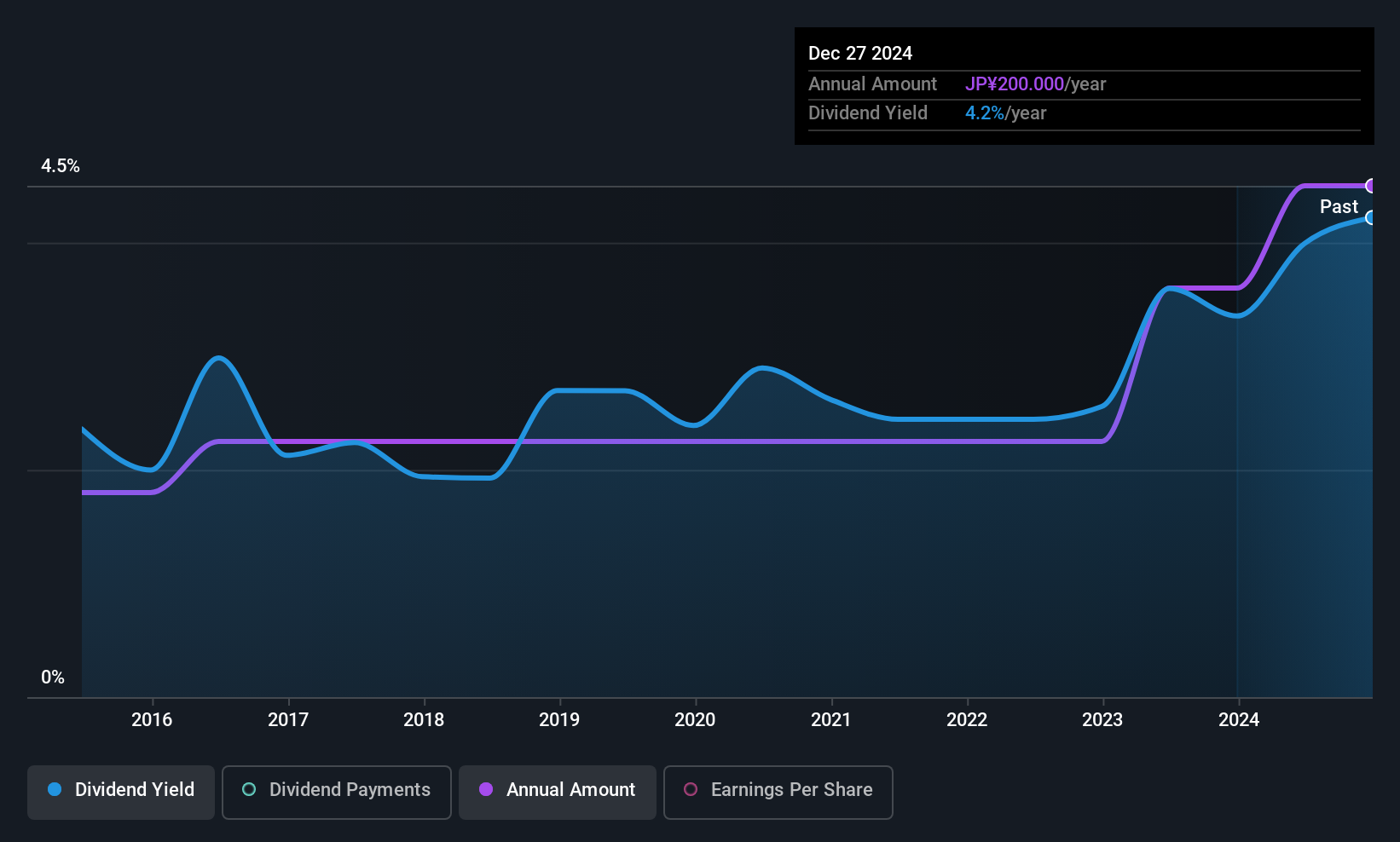Click the purple Annual Amount end marker
Viewport: 1400px width, 842px height.
click(1371, 186)
